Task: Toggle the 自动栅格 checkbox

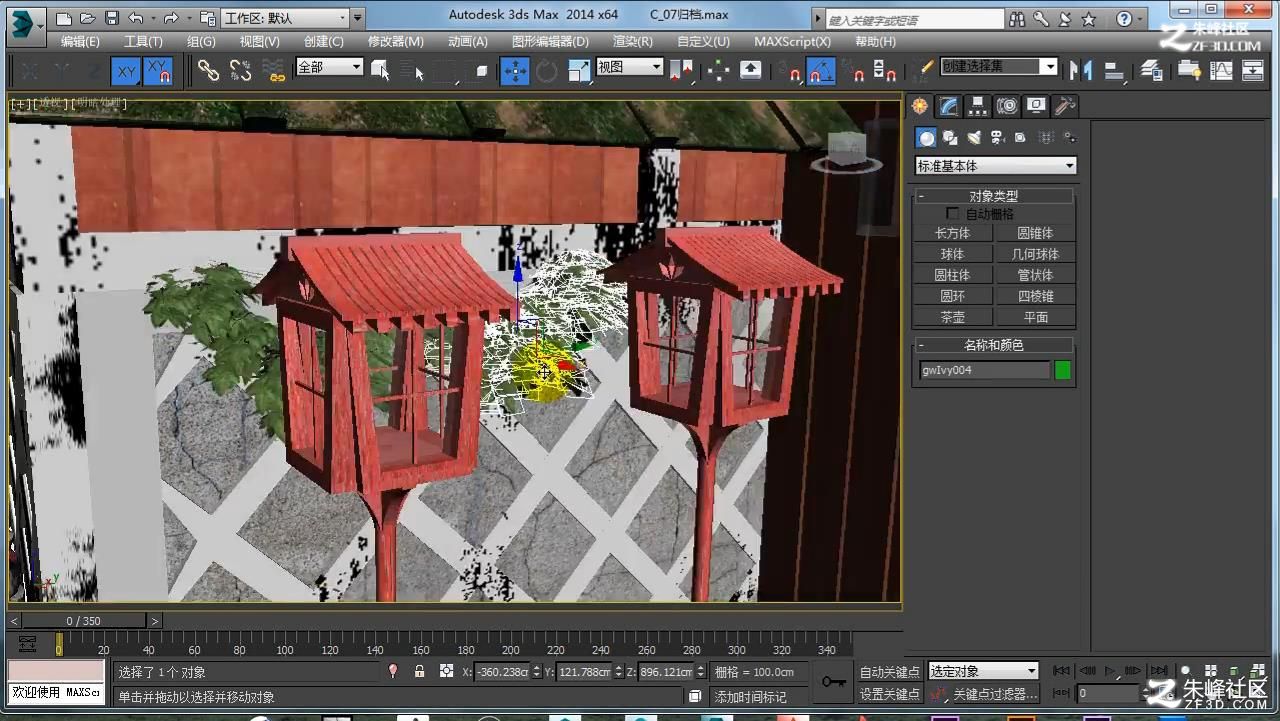Action: point(952,214)
